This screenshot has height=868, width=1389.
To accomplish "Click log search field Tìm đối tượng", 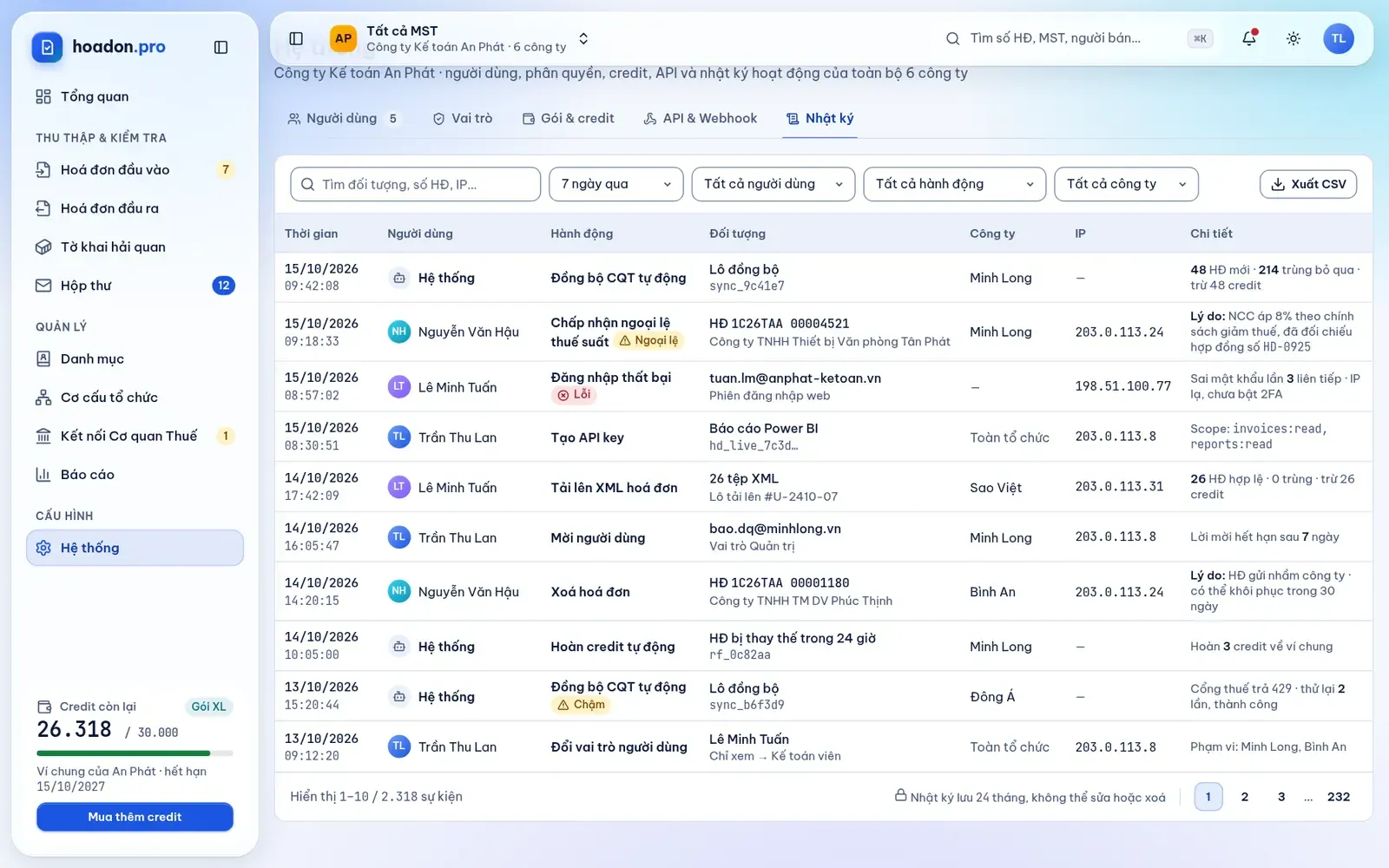I will click(x=415, y=184).
